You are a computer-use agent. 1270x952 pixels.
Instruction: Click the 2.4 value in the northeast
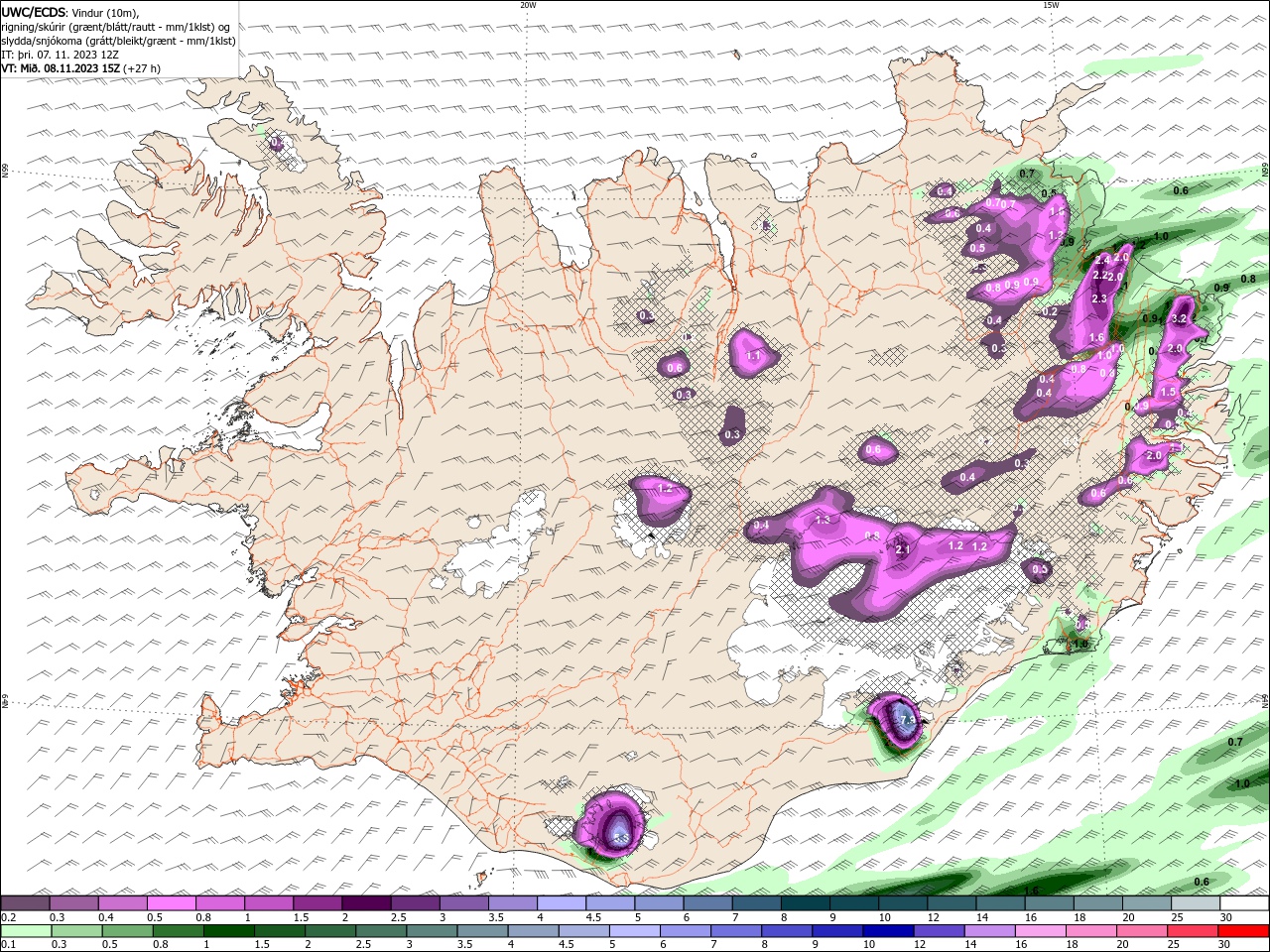point(1101,259)
